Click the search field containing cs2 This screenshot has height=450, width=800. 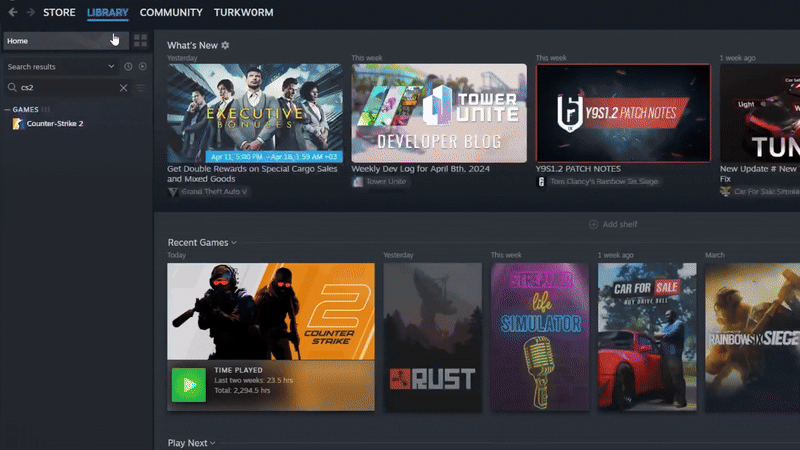[x=68, y=88]
